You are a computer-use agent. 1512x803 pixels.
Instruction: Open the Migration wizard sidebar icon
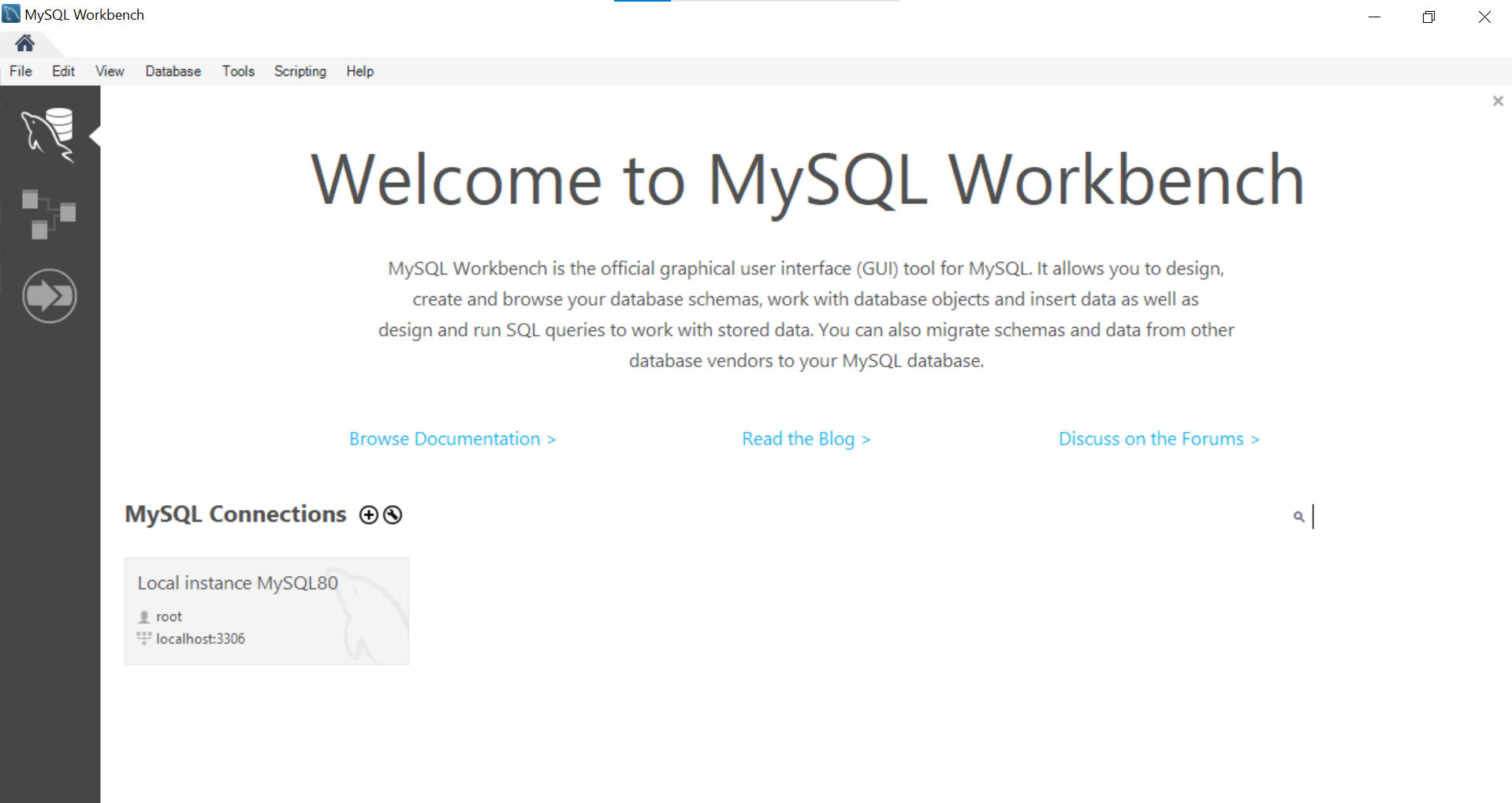point(49,296)
